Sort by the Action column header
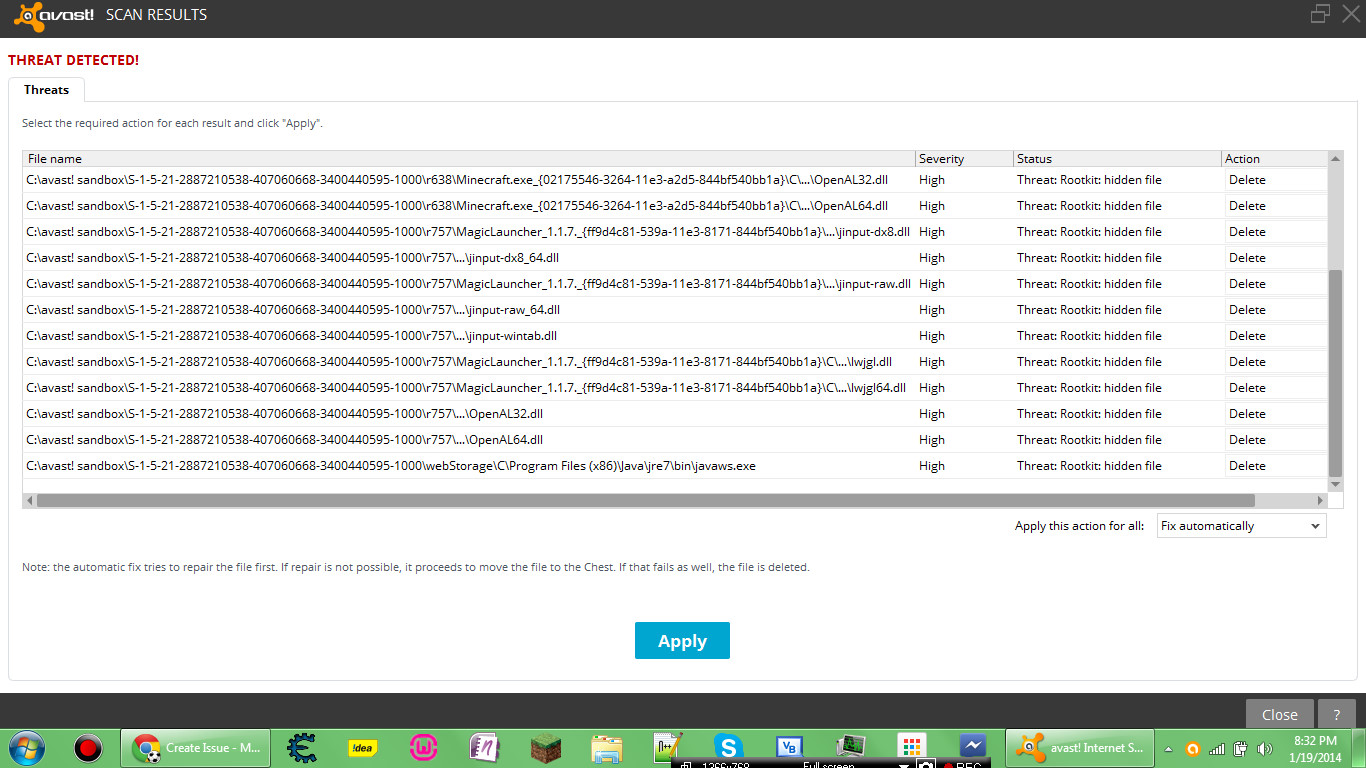1366x768 pixels. tap(1274, 159)
